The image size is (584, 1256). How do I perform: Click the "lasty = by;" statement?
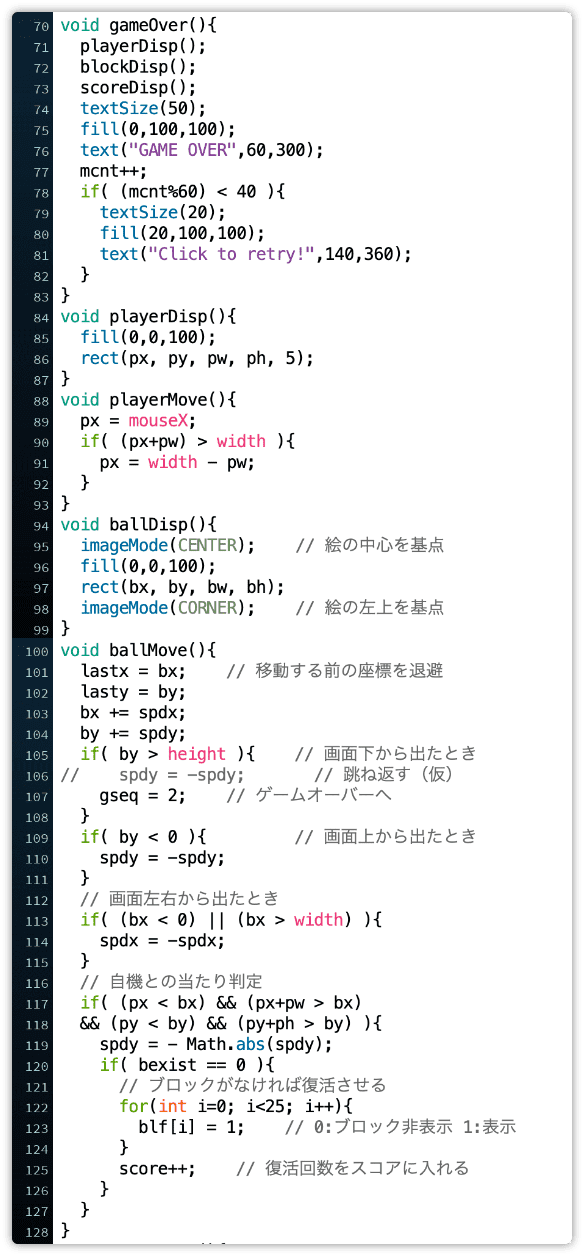click(134, 691)
